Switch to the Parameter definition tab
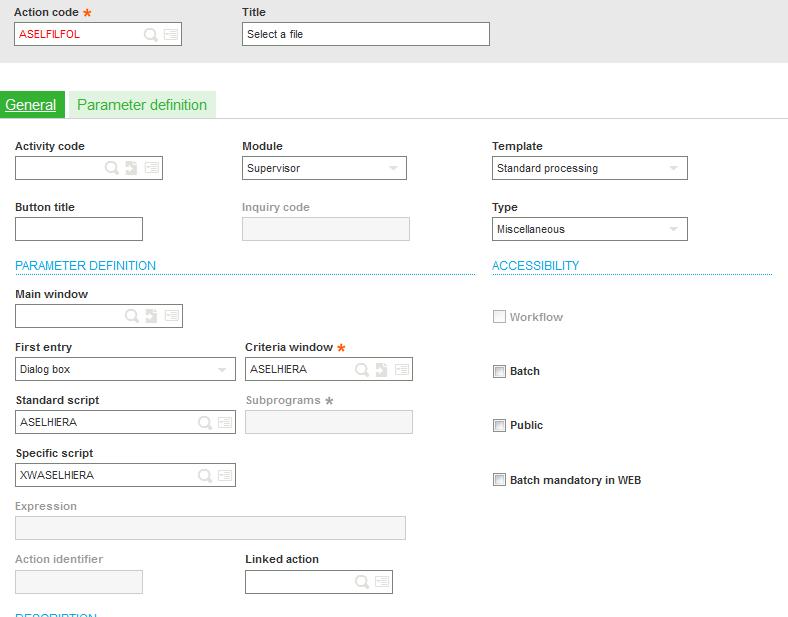 click(142, 105)
